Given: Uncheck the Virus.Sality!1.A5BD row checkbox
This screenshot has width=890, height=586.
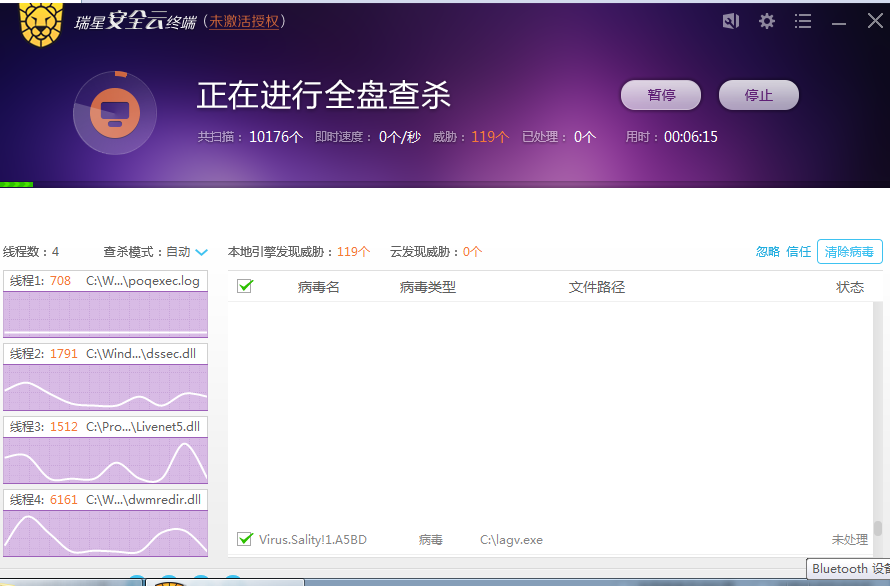Looking at the screenshot, I should pyautogui.click(x=245, y=539).
